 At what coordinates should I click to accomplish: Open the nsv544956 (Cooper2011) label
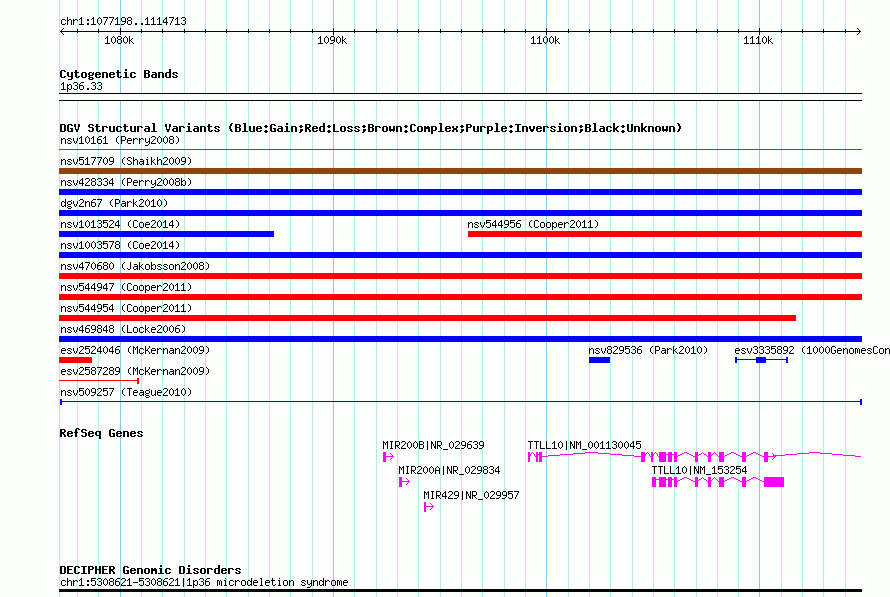533,224
